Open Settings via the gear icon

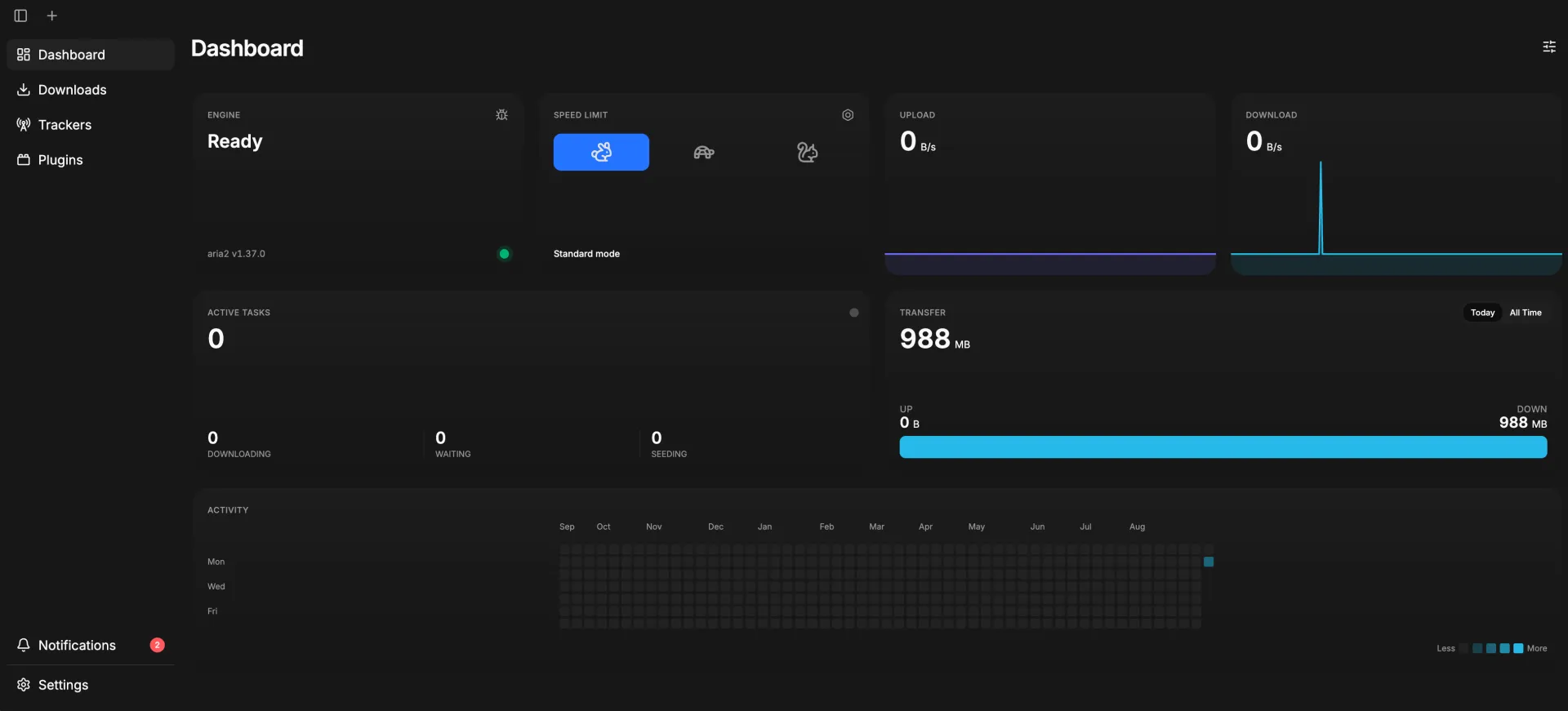click(x=24, y=685)
